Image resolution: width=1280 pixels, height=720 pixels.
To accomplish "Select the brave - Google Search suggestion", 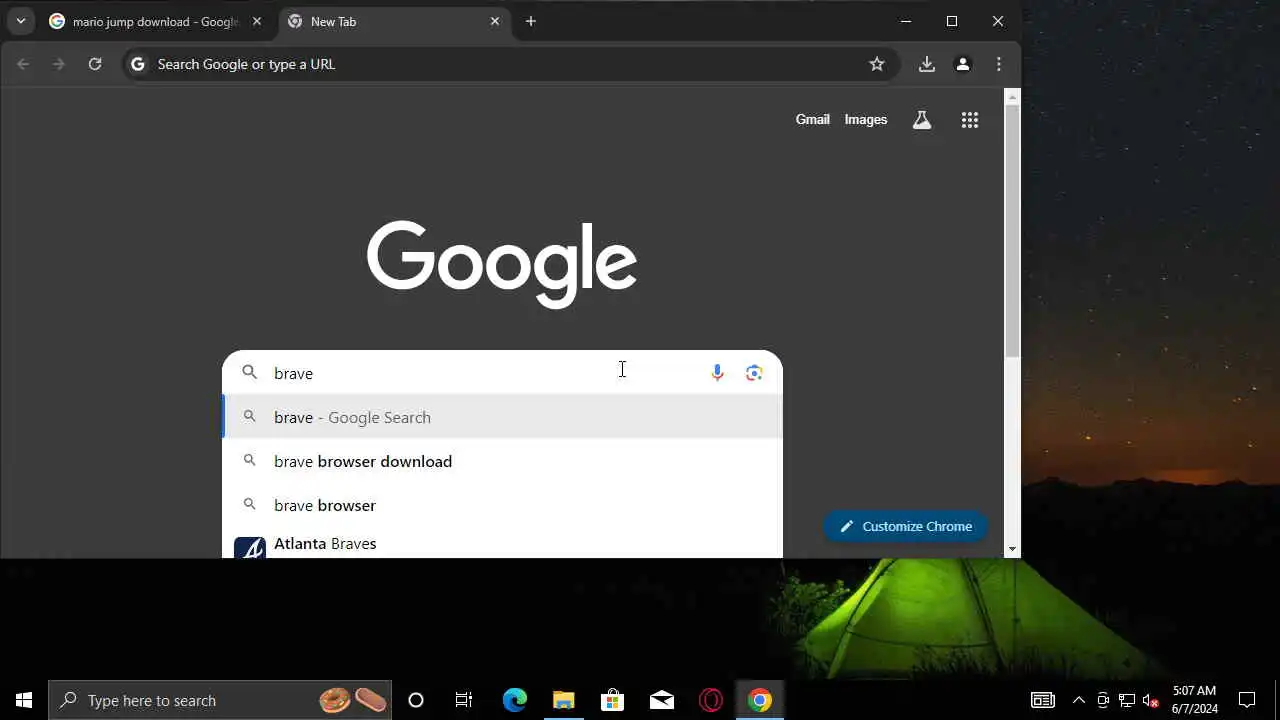I will tap(502, 417).
